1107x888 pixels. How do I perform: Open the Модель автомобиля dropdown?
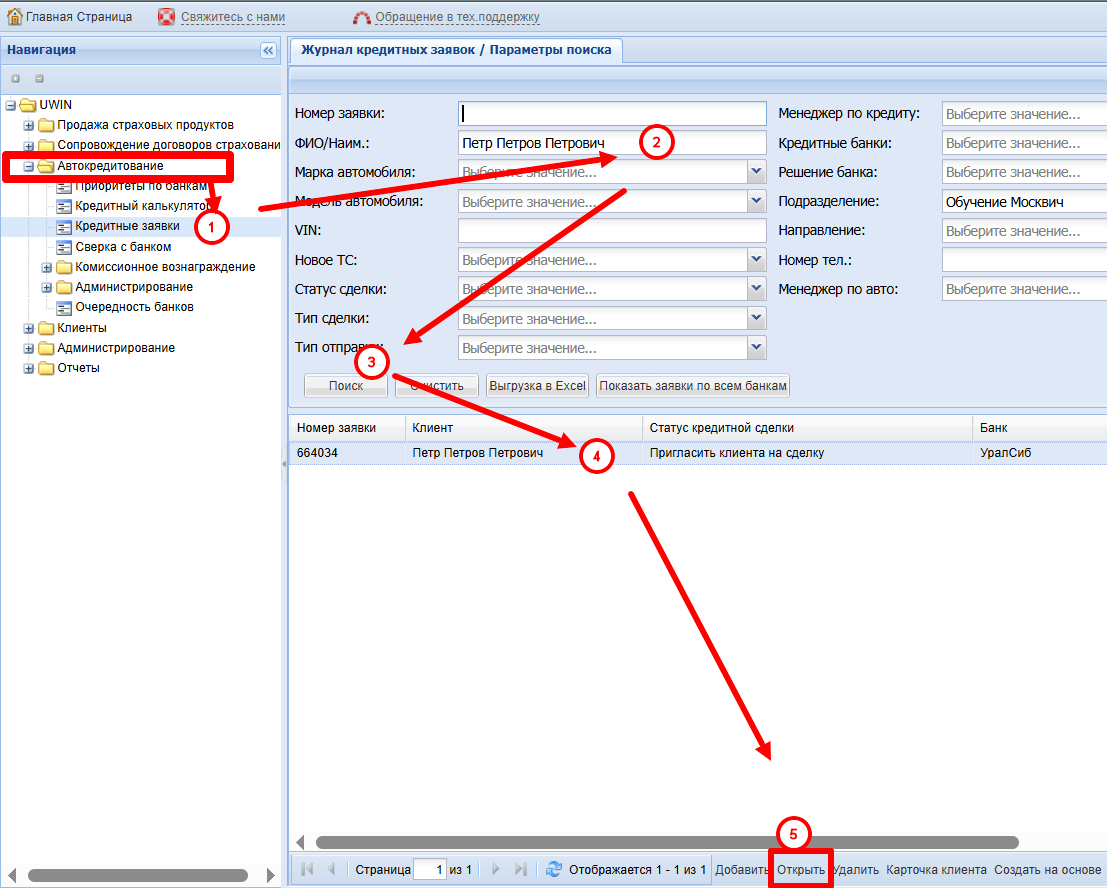pyautogui.click(x=756, y=202)
